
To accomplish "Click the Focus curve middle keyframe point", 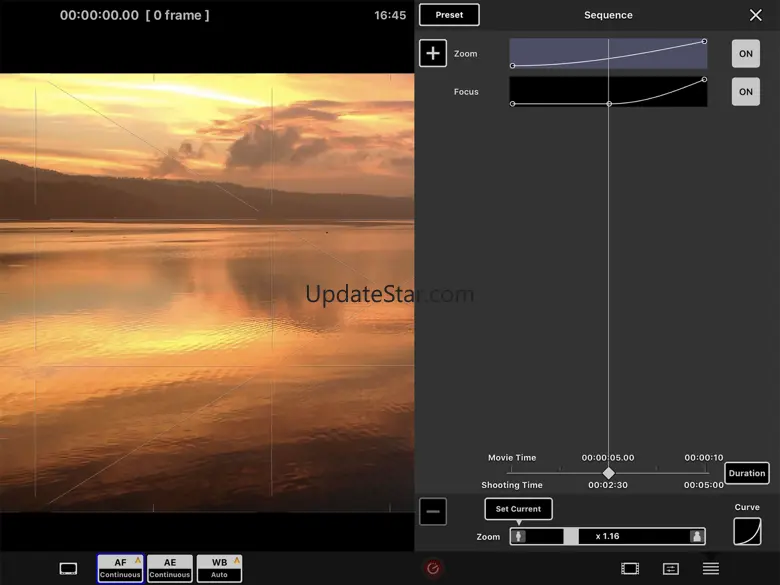I will tap(609, 103).
